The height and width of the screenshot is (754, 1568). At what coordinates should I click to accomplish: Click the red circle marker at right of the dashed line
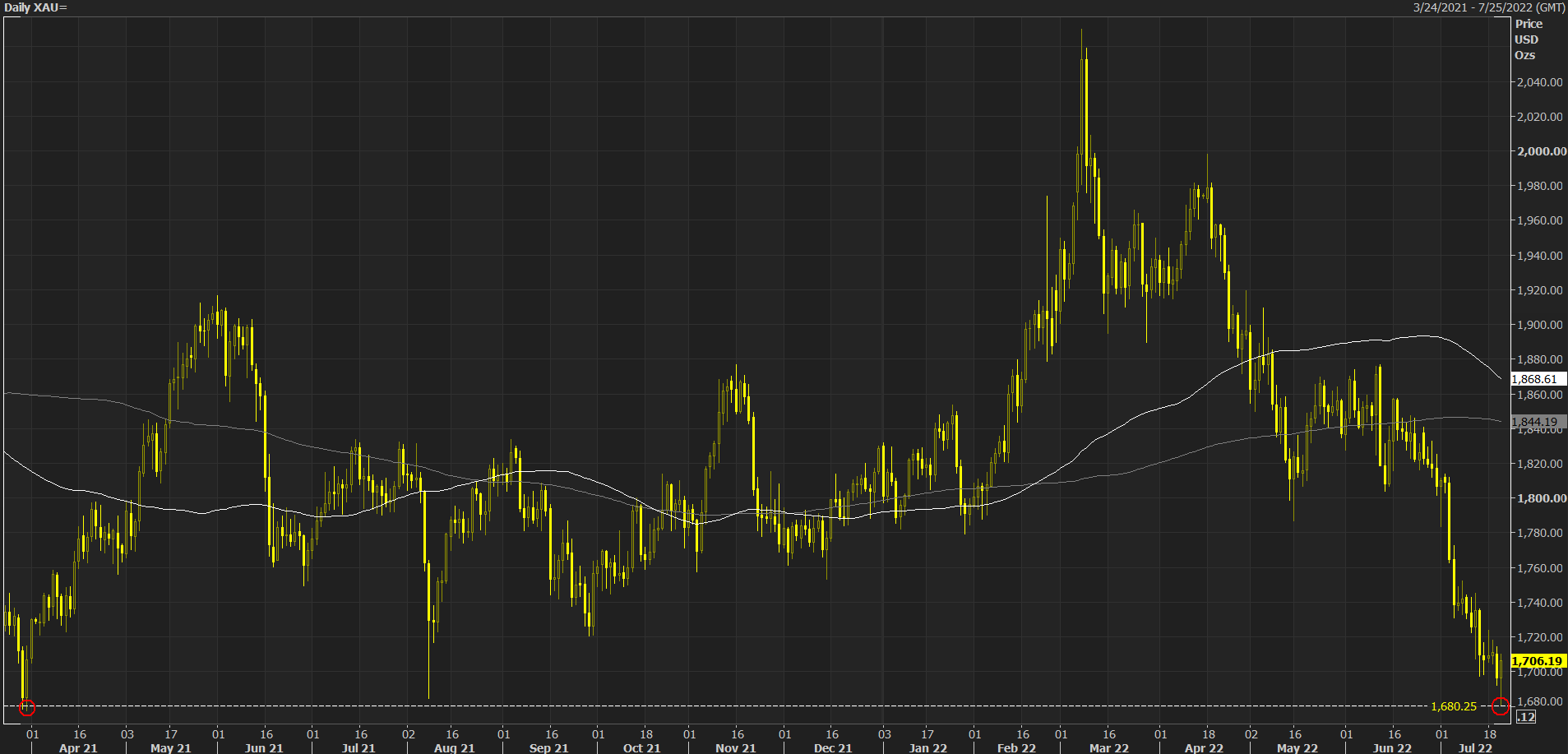click(1500, 705)
